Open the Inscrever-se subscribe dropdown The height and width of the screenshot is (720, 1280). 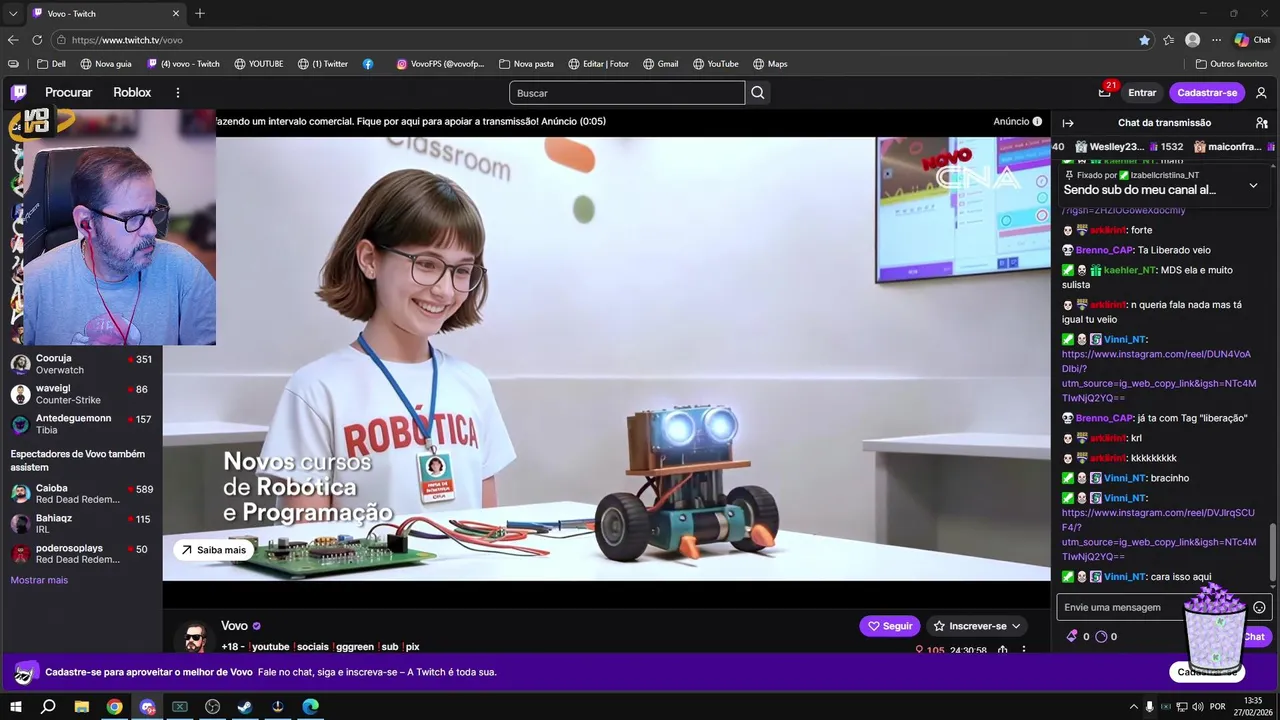(x=977, y=626)
